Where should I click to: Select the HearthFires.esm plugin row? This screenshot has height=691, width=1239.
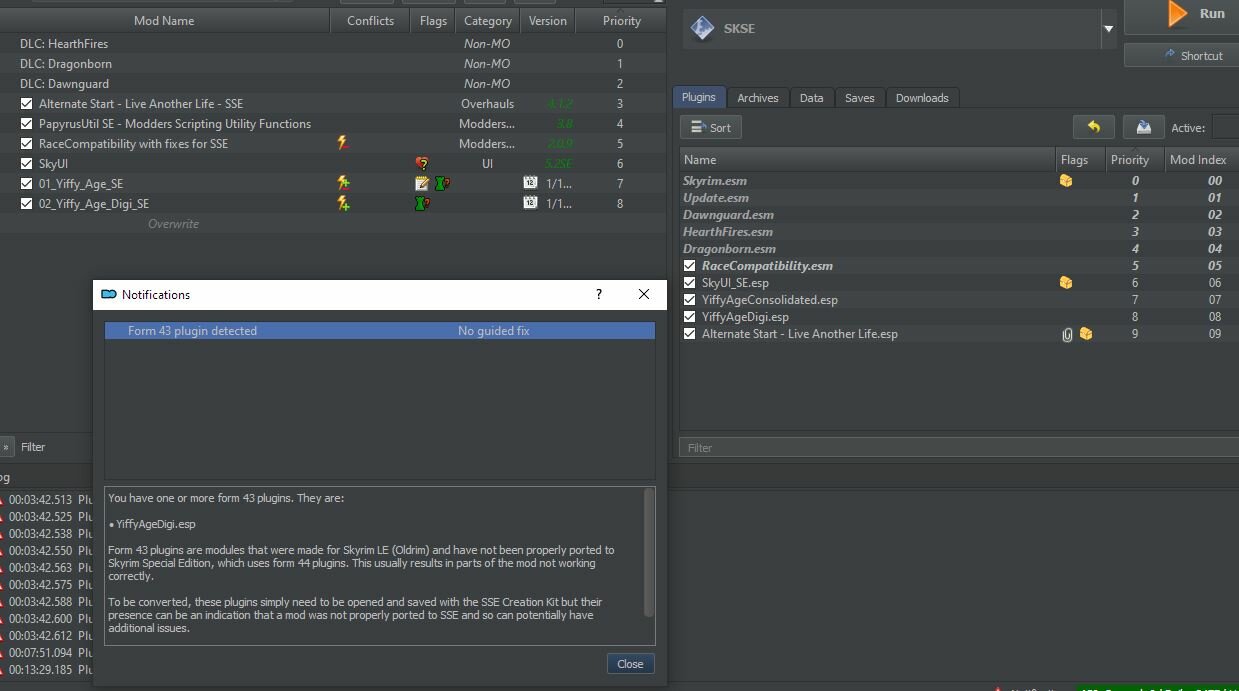[x=958, y=232]
